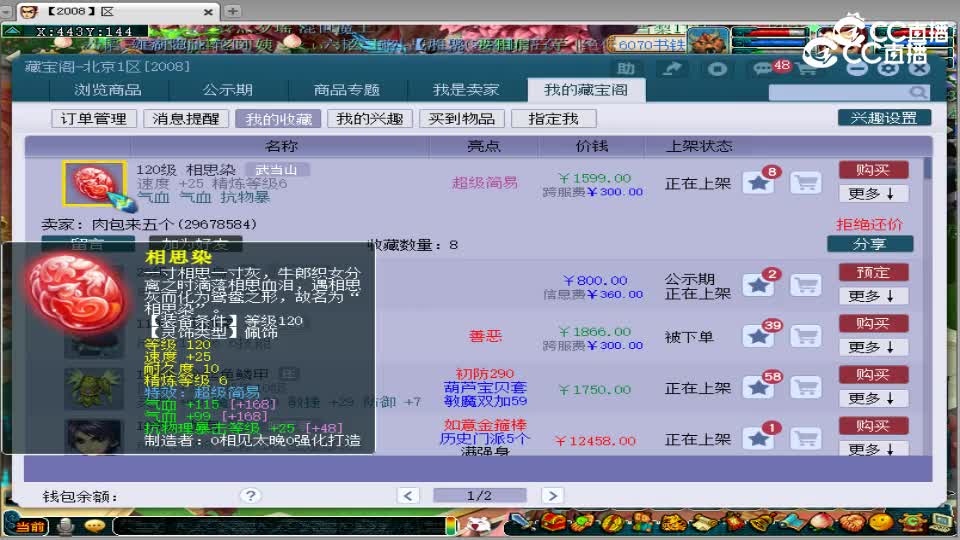This screenshot has height=540, width=960.
Task: Reserve the ￥800.00 item with 预定
Action: (873, 272)
